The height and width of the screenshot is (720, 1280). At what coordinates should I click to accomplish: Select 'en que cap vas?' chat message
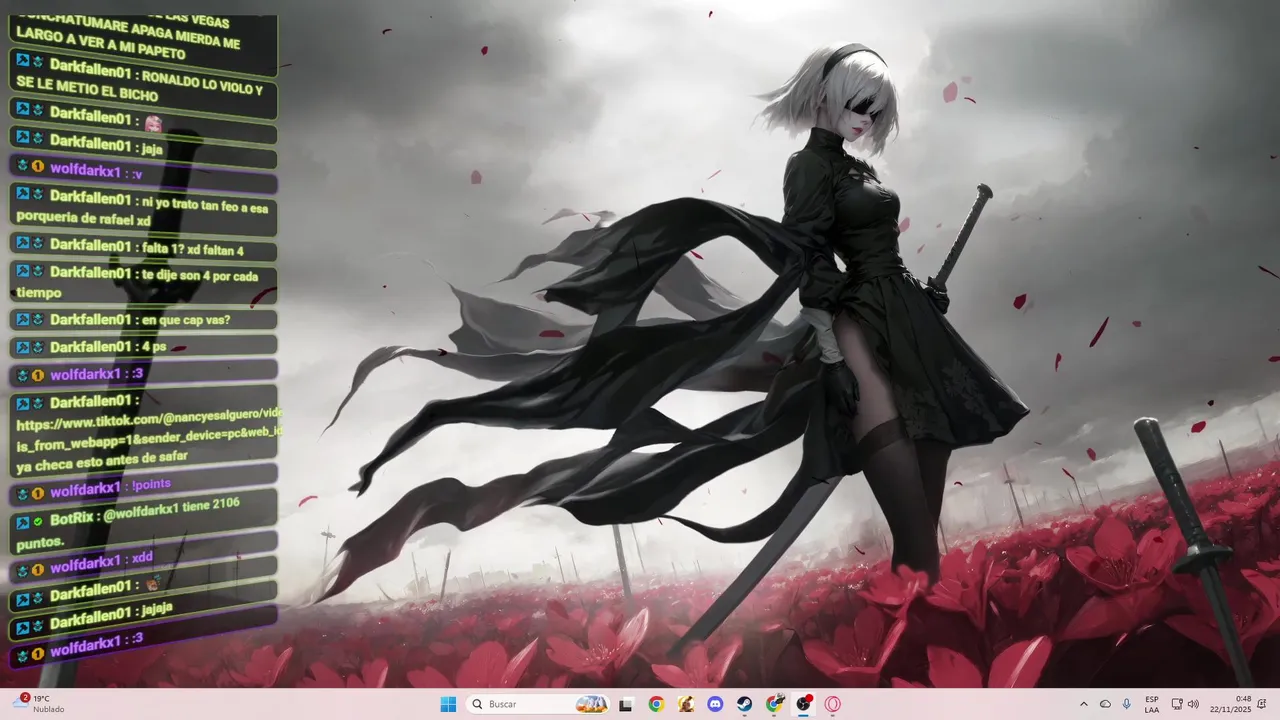coord(143,320)
